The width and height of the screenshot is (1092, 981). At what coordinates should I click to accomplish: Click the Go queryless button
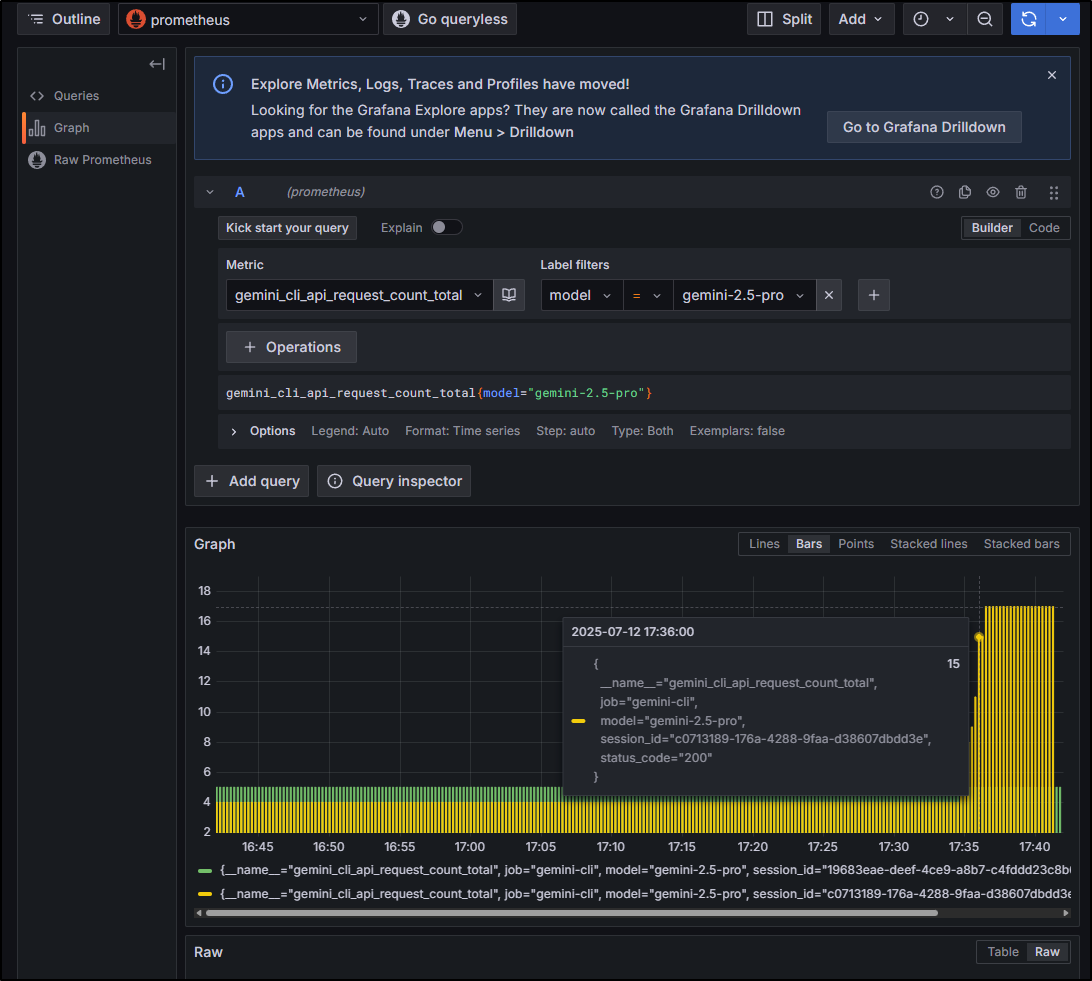click(450, 19)
